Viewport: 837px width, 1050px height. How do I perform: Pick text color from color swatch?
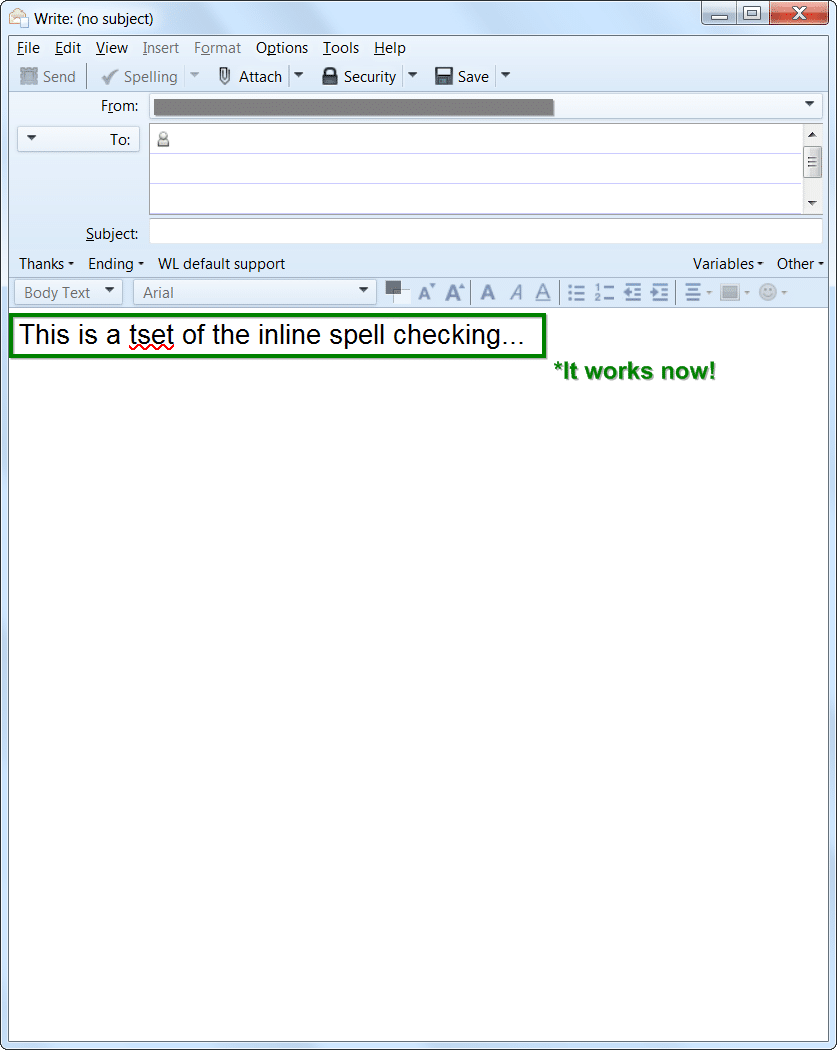tap(393, 288)
